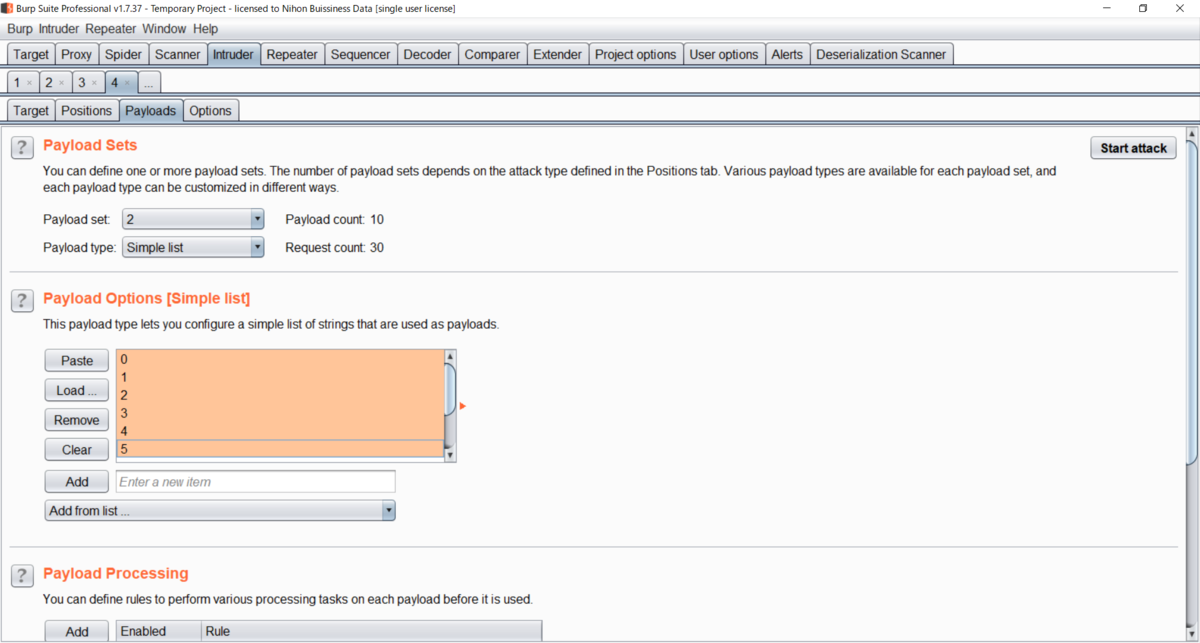
Task: Close Intruder attack tab 4
Action: 127,83
